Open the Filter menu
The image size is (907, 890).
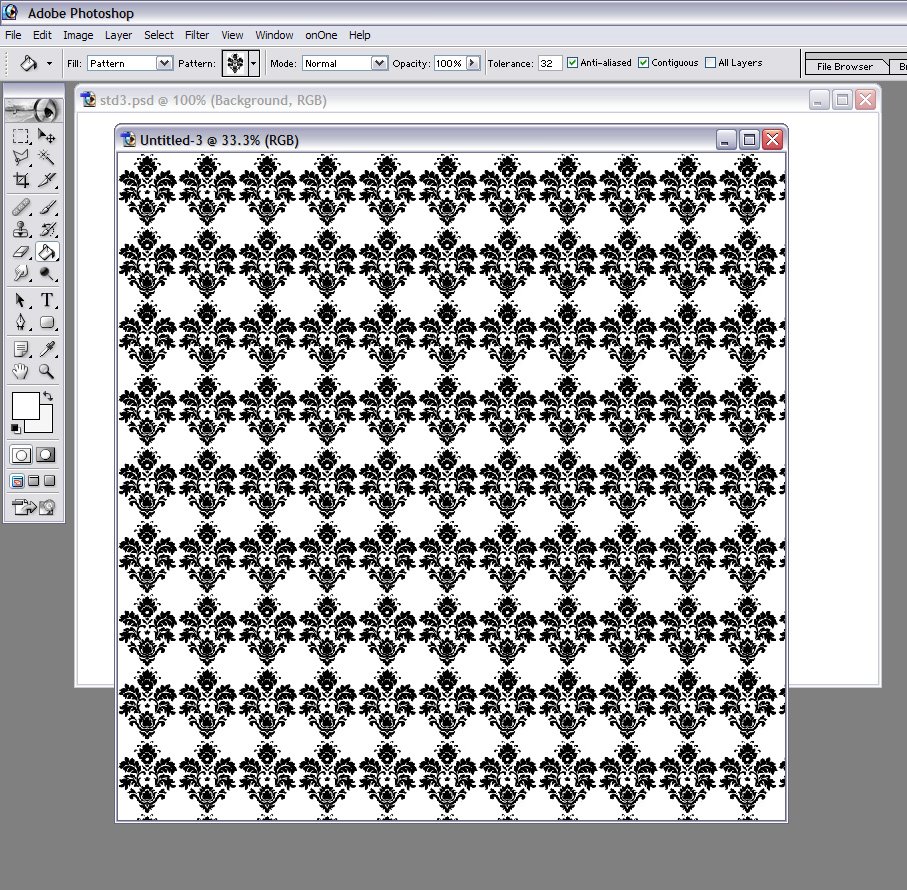tap(197, 35)
